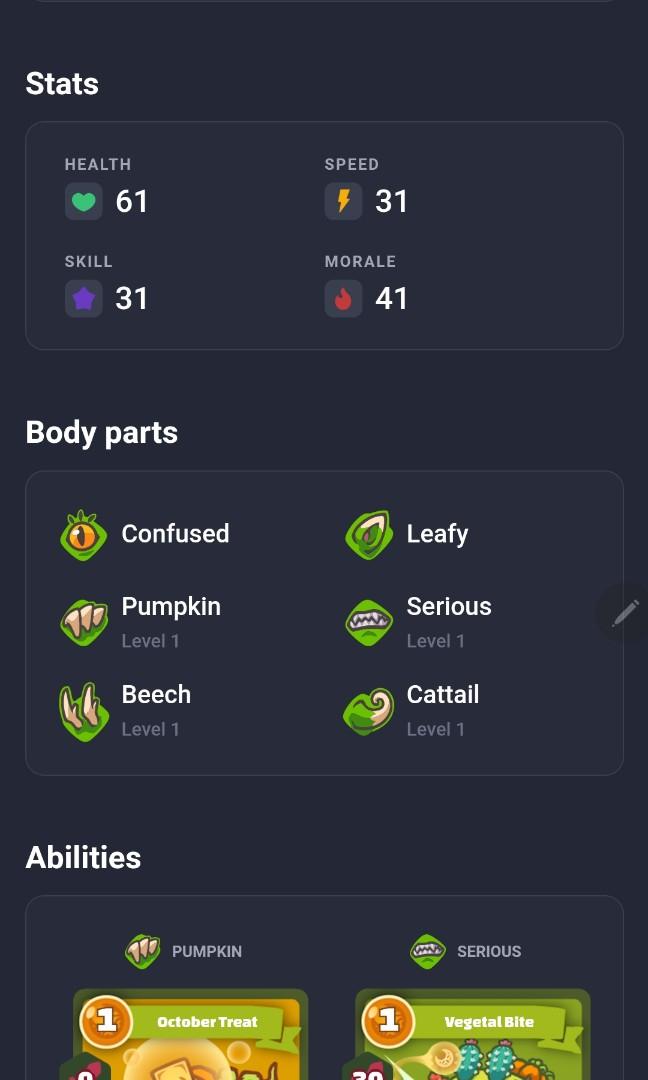The height and width of the screenshot is (1080, 648).
Task: Tap the pencil edit button
Action: [625, 612]
